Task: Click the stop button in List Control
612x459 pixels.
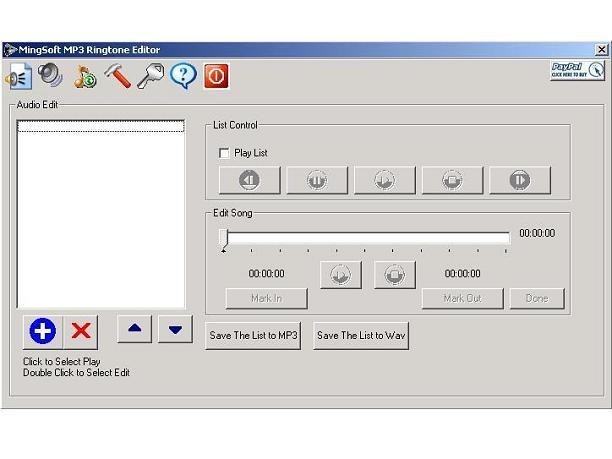Action: tap(452, 180)
